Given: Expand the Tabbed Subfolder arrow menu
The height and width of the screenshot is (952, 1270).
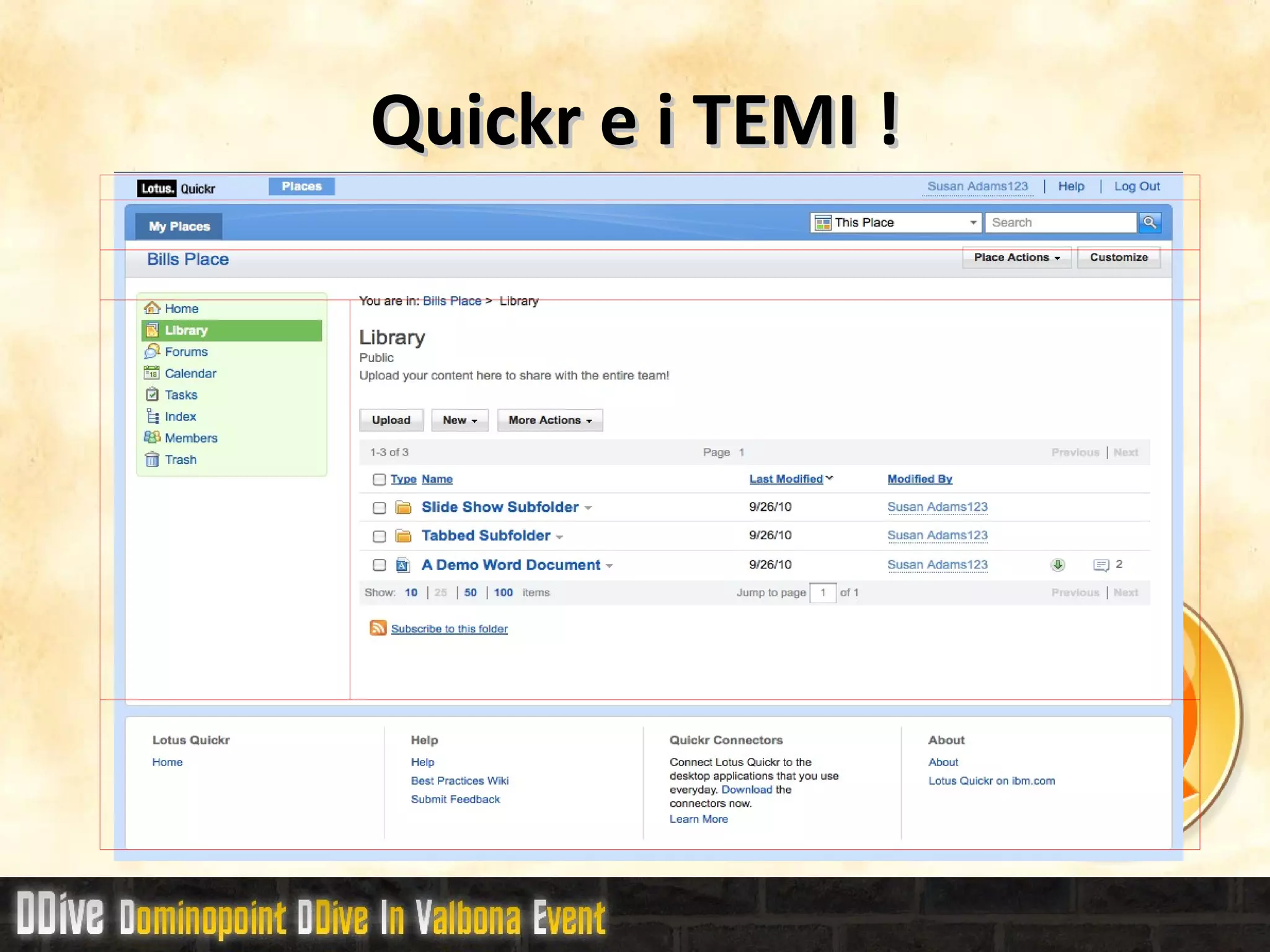Looking at the screenshot, I should [559, 537].
